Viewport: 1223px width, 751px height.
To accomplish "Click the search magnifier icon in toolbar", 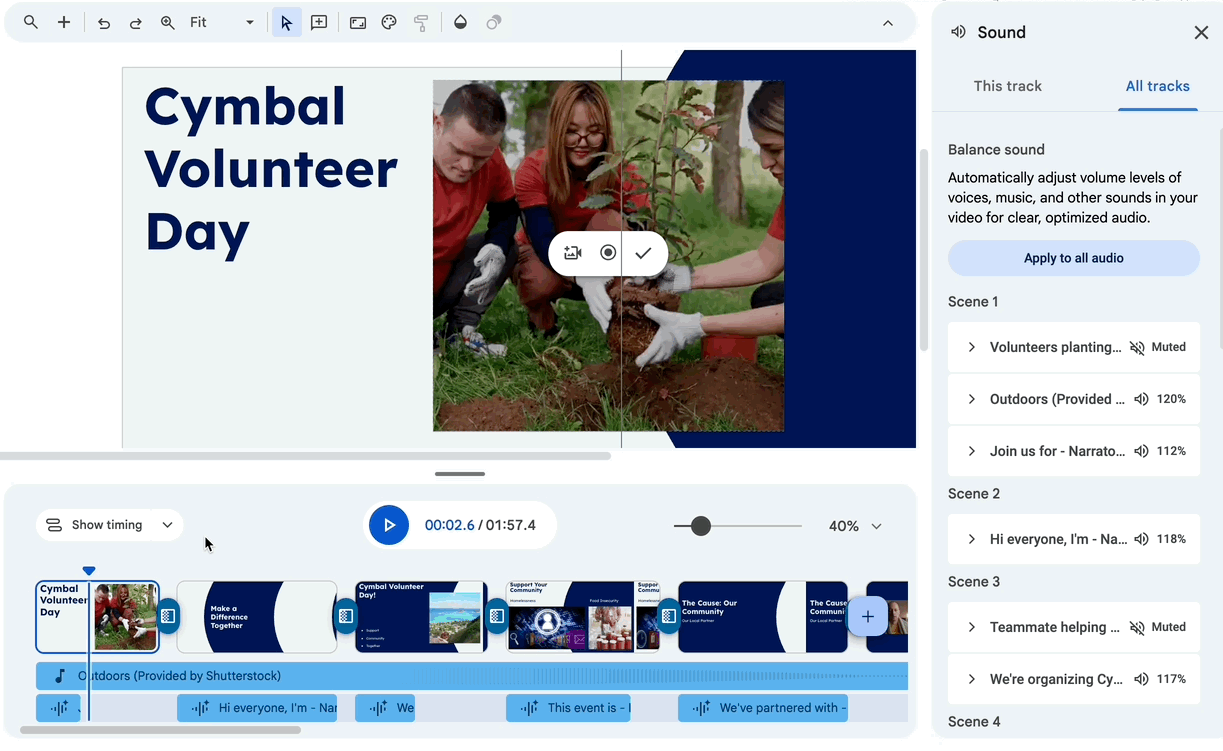I will coord(31,22).
